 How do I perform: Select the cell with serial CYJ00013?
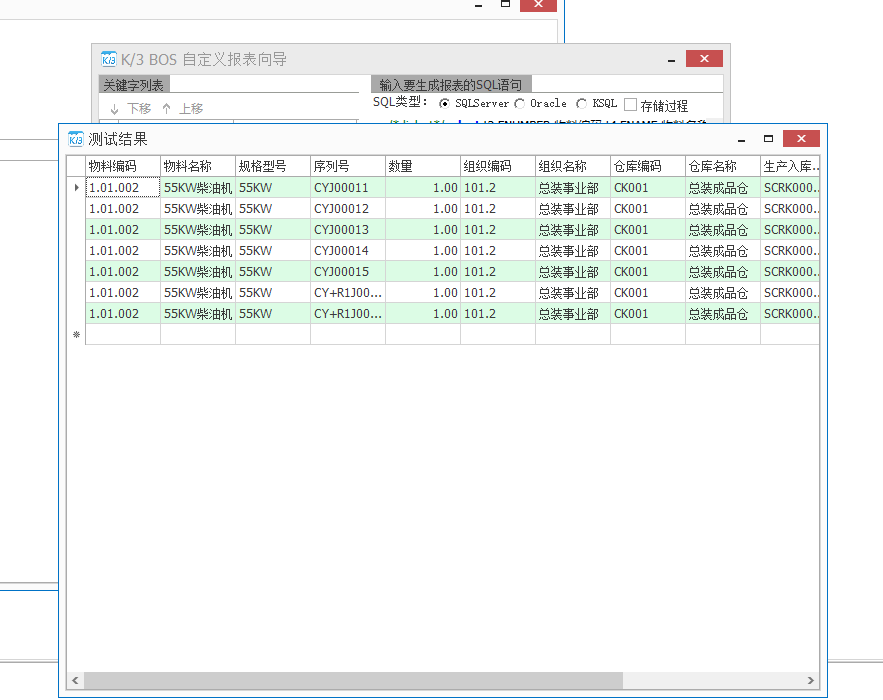tap(347, 230)
